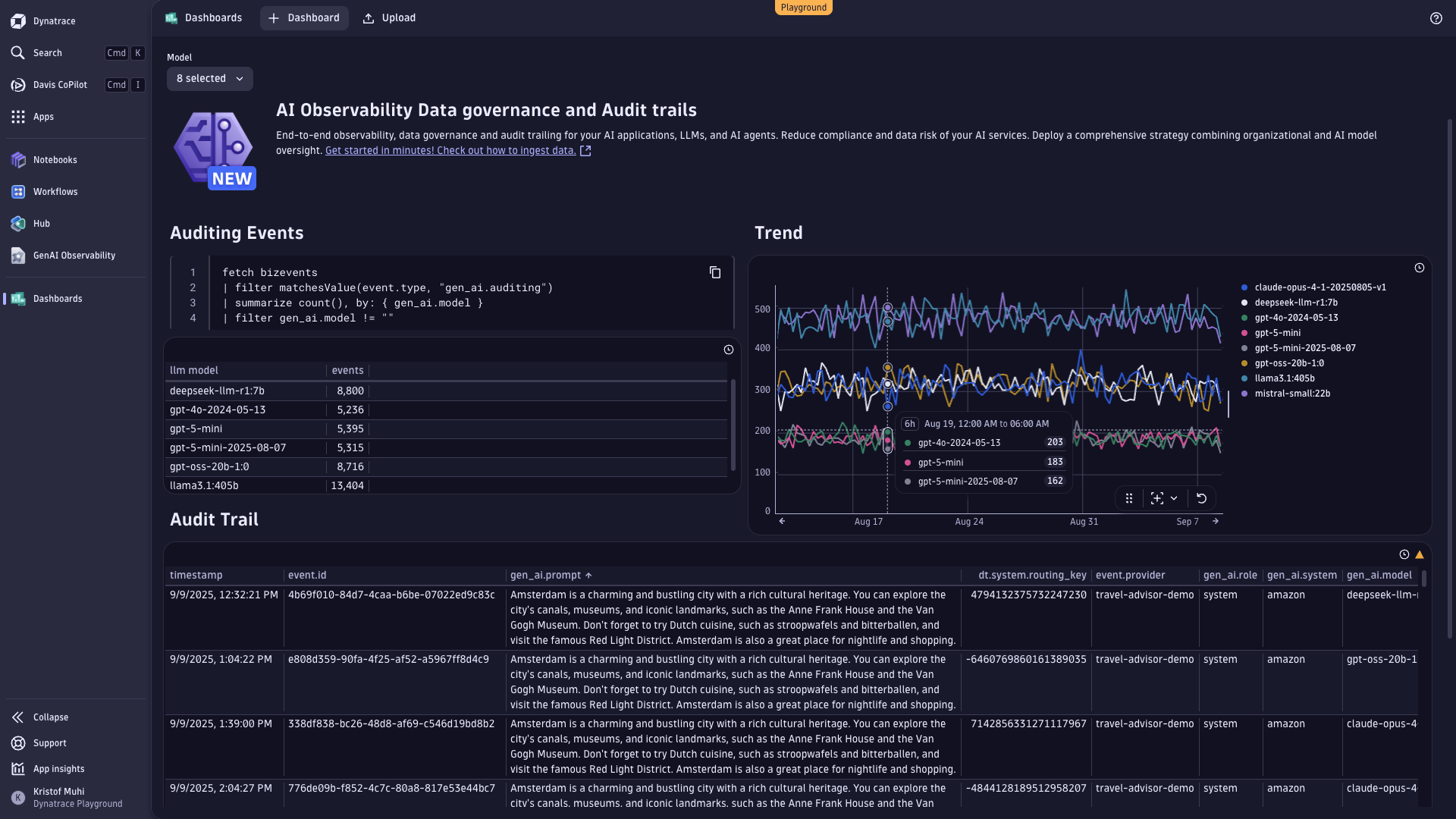The width and height of the screenshot is (1456, 819).
Task: Select the Notebooks icon in the sidebar
Action: coord(18,160)
